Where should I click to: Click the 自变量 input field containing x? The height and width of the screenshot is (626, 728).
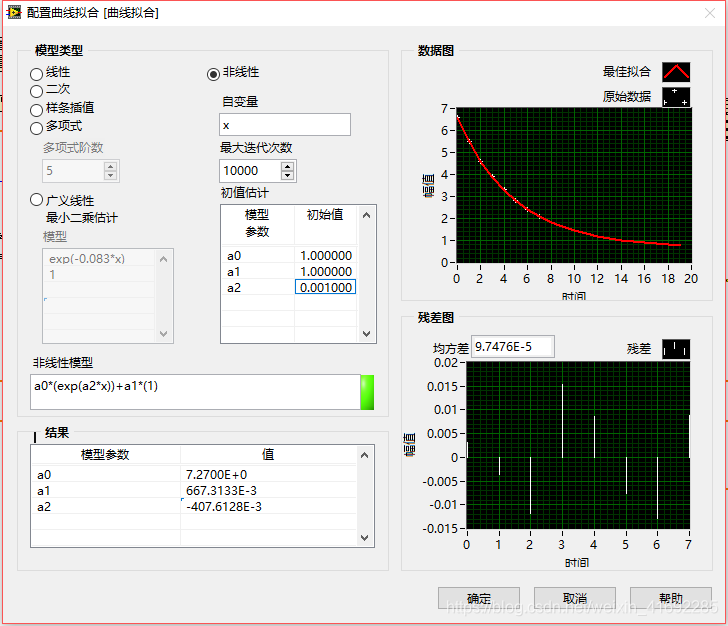click(x=285, y=125)
